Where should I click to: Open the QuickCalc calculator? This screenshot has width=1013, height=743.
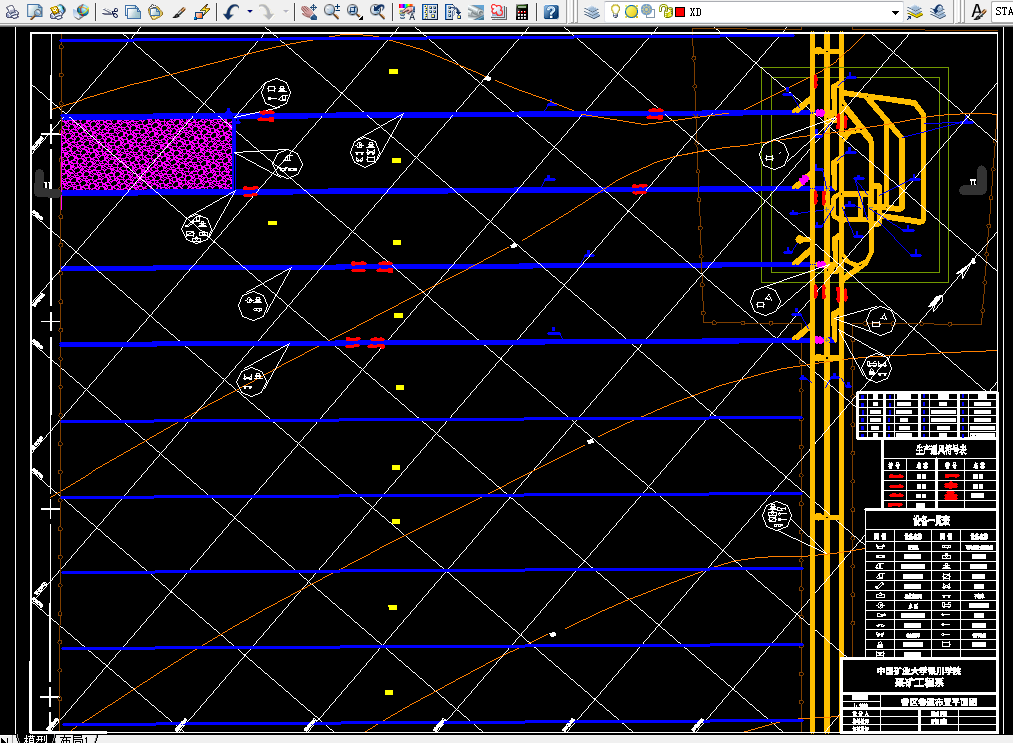point(522,11)
